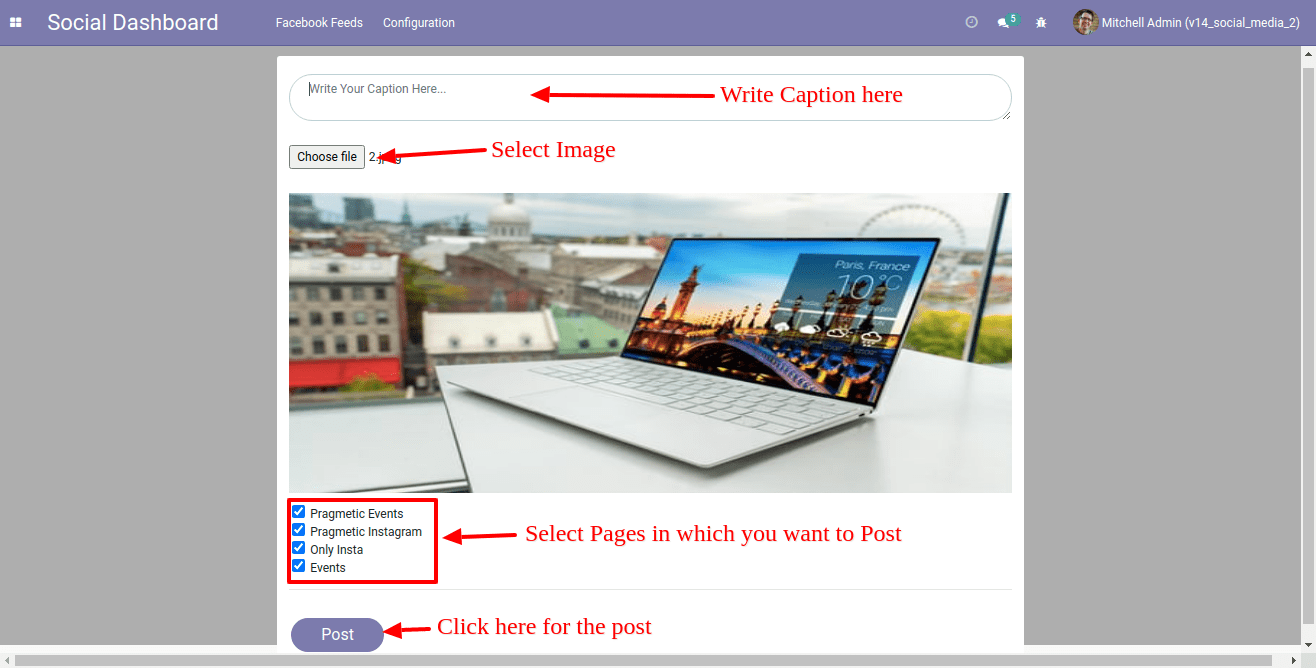1316x668 pixels.
Task: Open the apps grid menu icon
Action: pyautogui.click(x=16, y=22)
